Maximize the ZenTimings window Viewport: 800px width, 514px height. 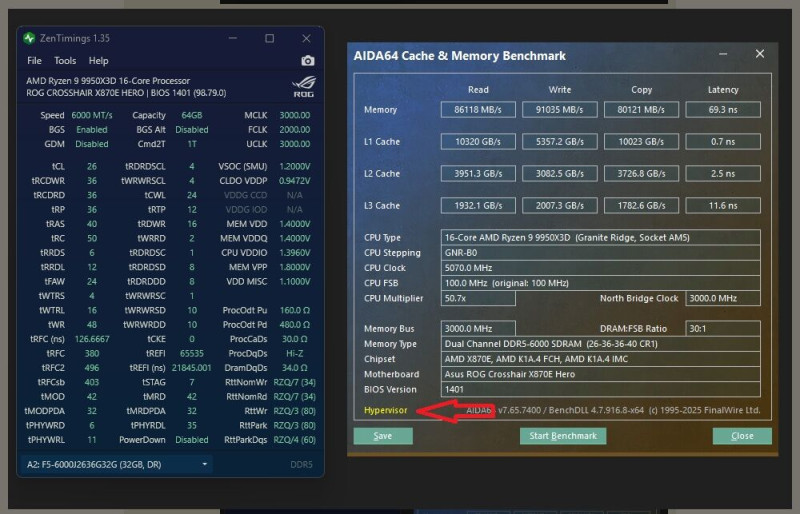point(269,38)
